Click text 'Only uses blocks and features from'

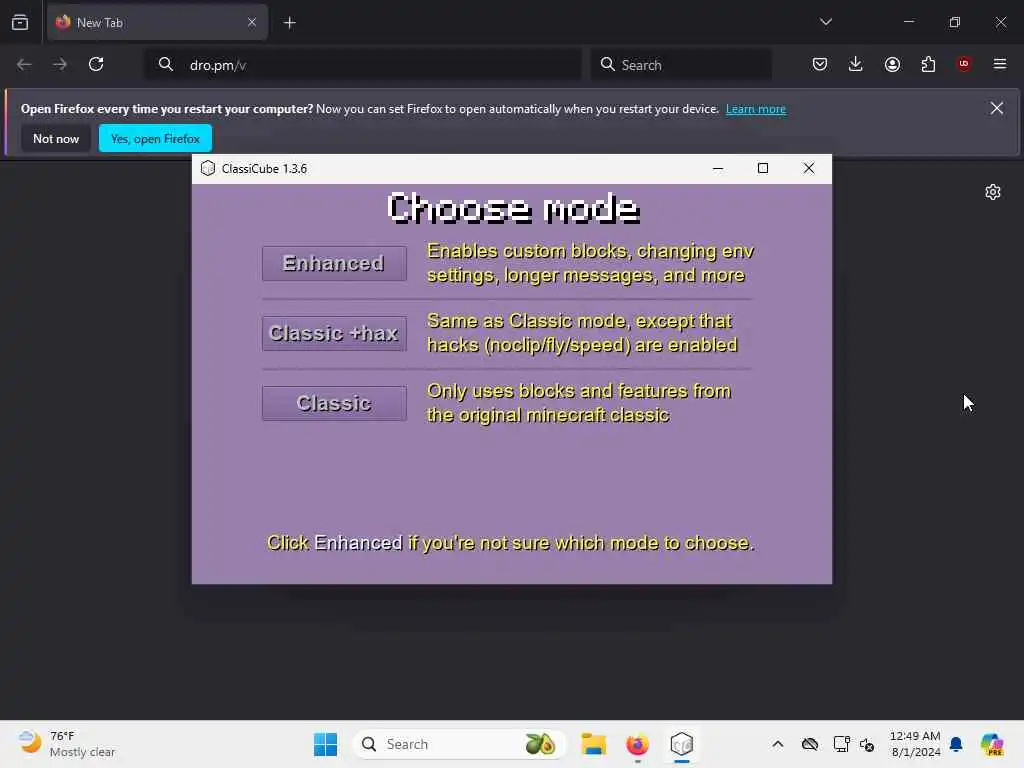pyautogui.click(x=579, y=391)
